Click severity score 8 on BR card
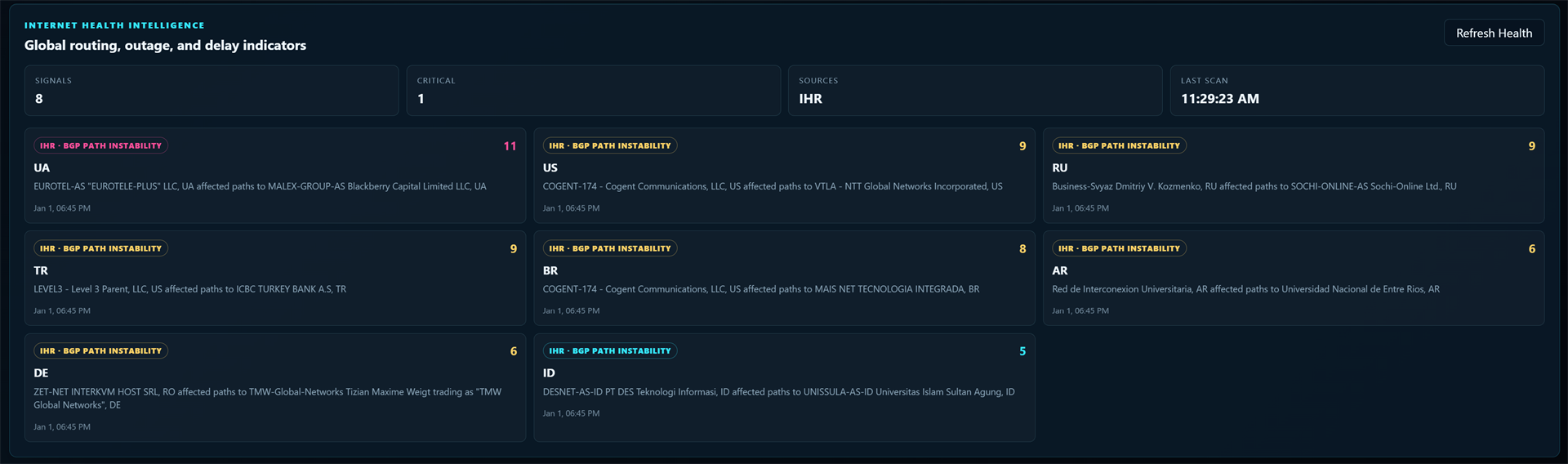 (1022, 249)
